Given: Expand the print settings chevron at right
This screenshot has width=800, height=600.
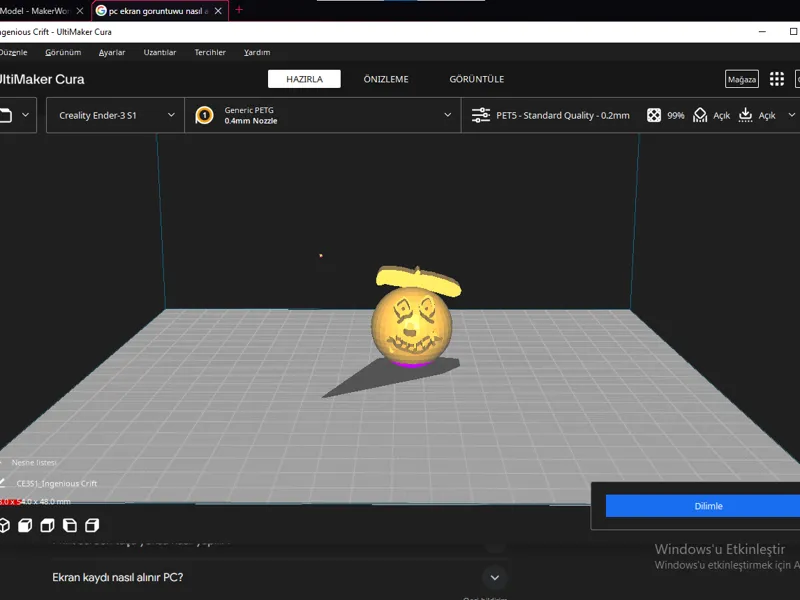Looking at the screenshot, I should (791, 115).
